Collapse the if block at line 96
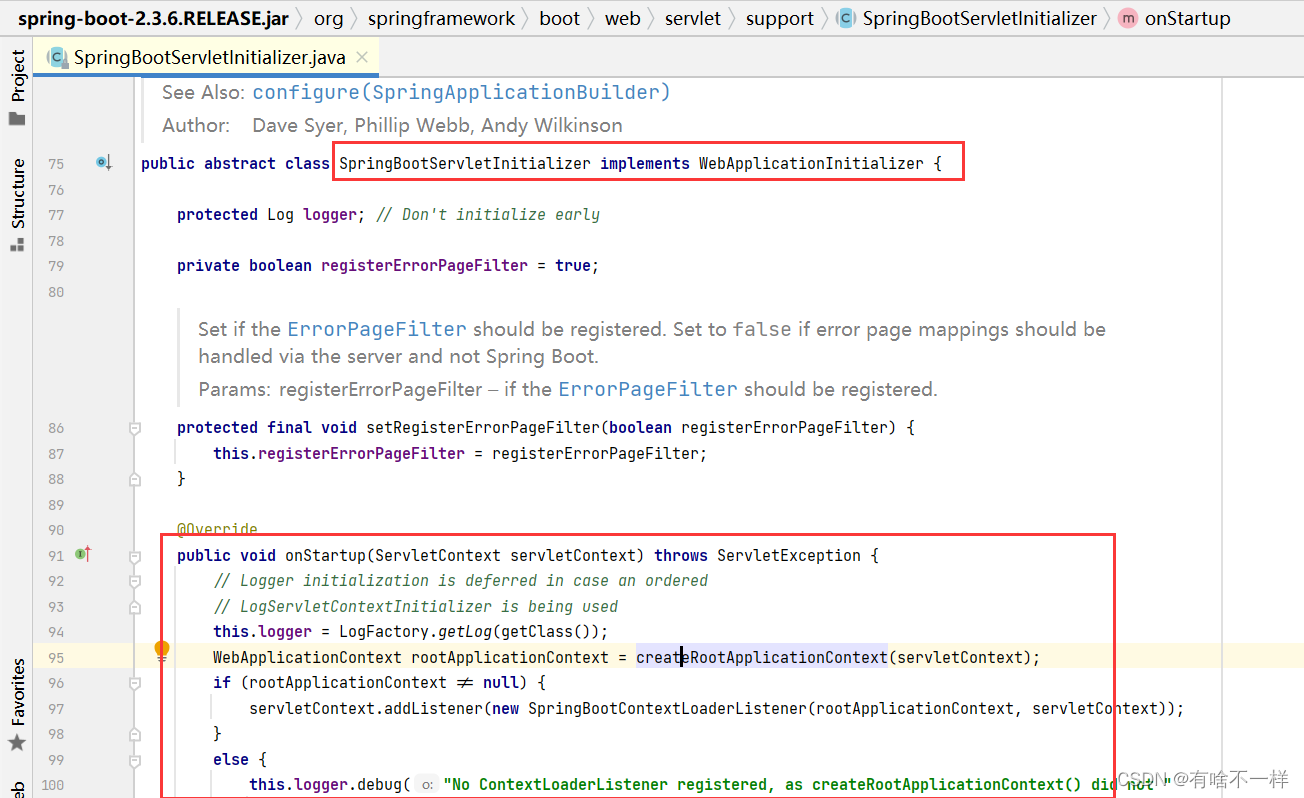The height and width of the screenshot is (798, 1304). pos(134,682)
